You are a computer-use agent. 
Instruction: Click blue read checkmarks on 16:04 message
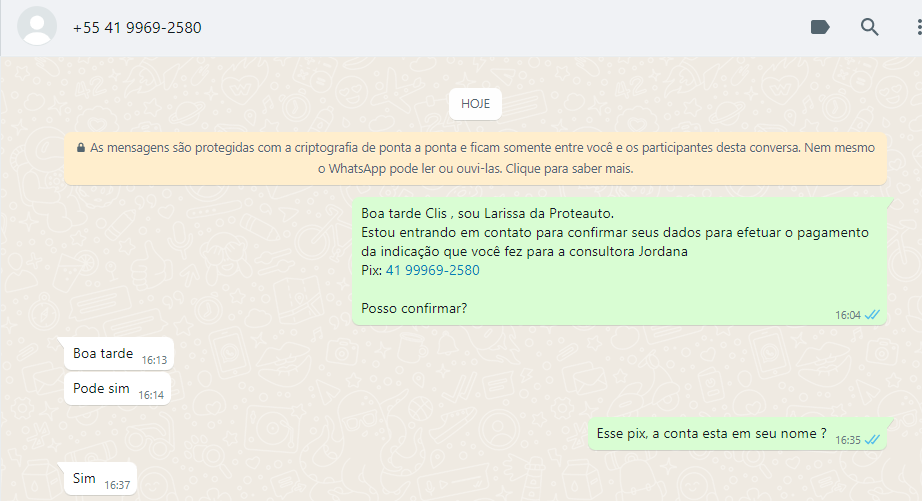click(x=872, y=314)
